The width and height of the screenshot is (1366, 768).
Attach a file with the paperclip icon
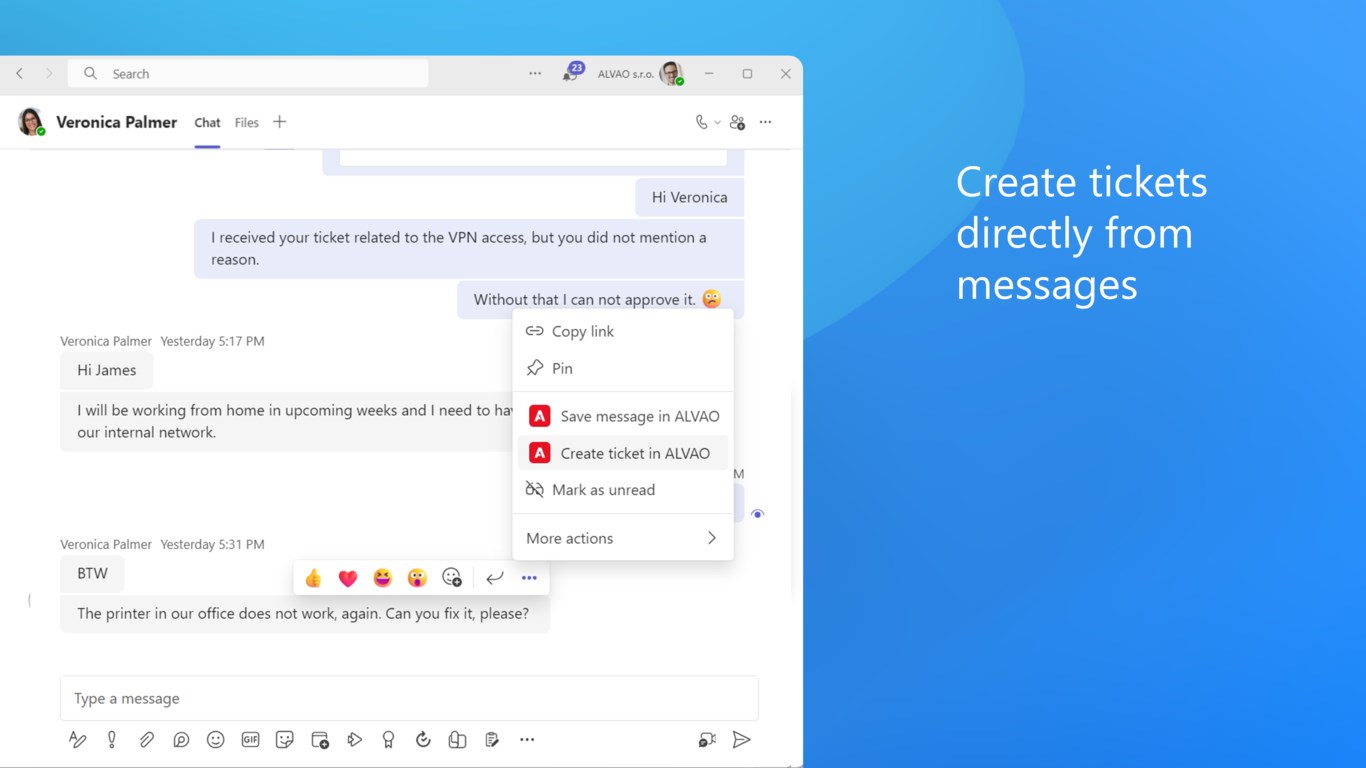[x=146, y=740]
